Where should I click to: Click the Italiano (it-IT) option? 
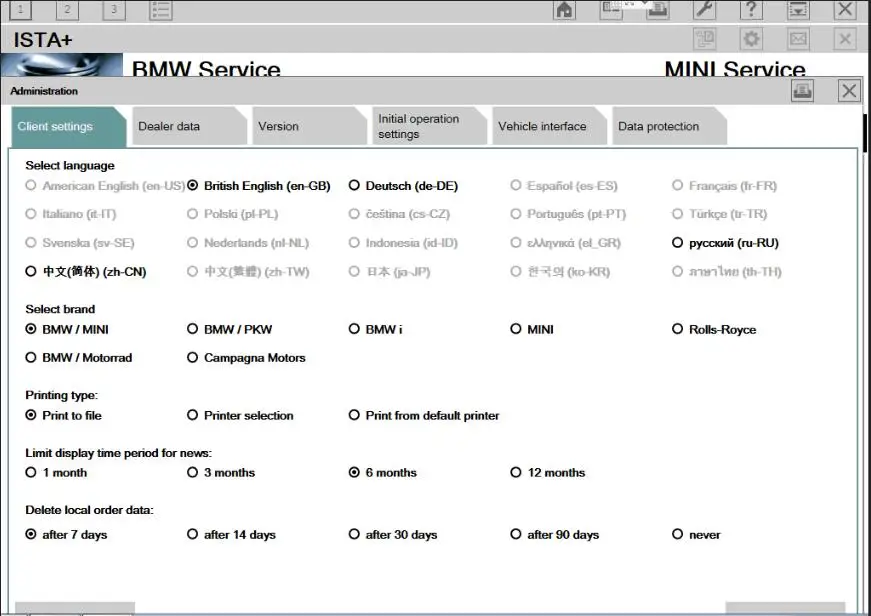point(71,214)
